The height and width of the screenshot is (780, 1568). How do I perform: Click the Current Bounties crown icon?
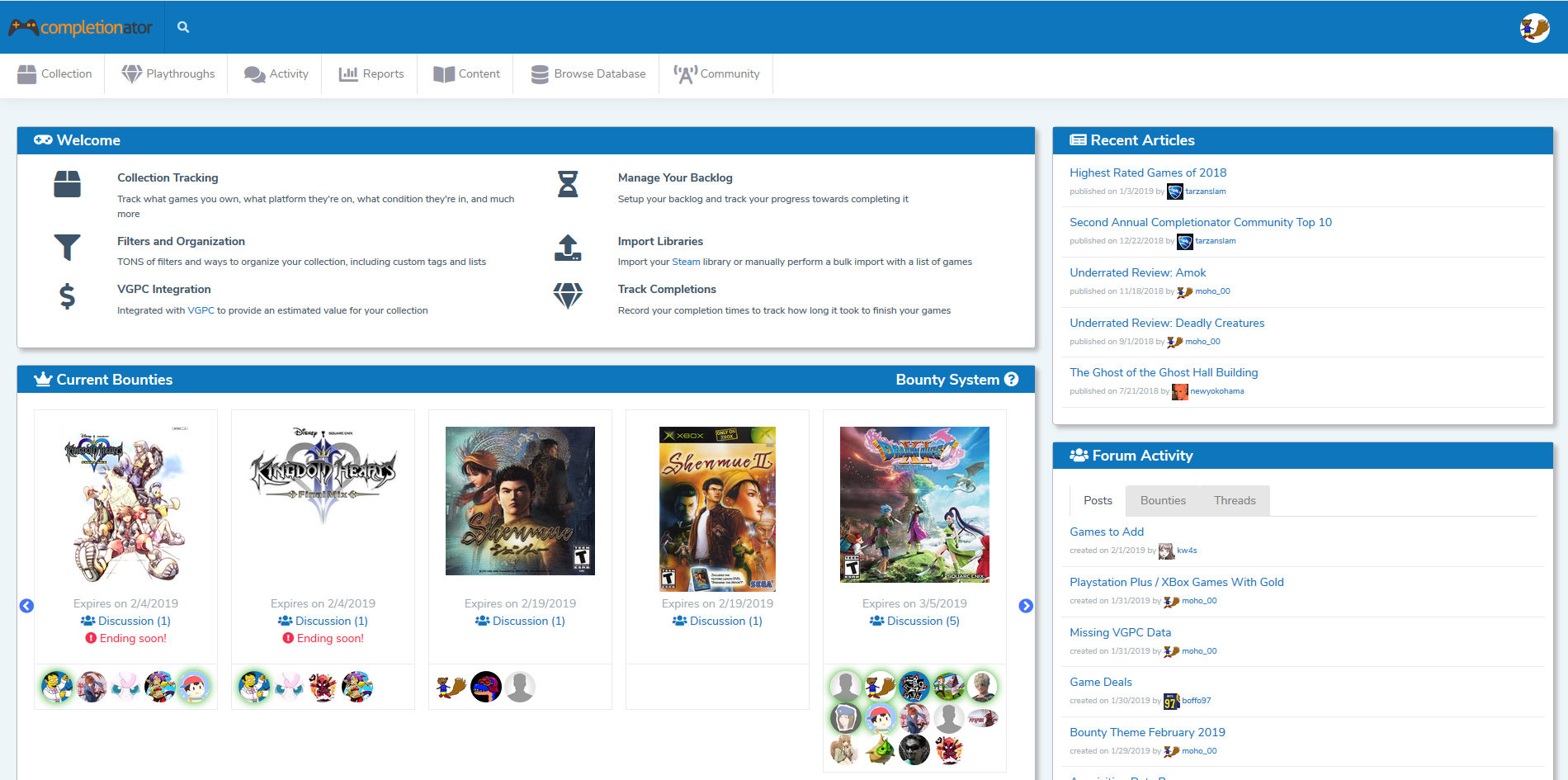(43, 380)
